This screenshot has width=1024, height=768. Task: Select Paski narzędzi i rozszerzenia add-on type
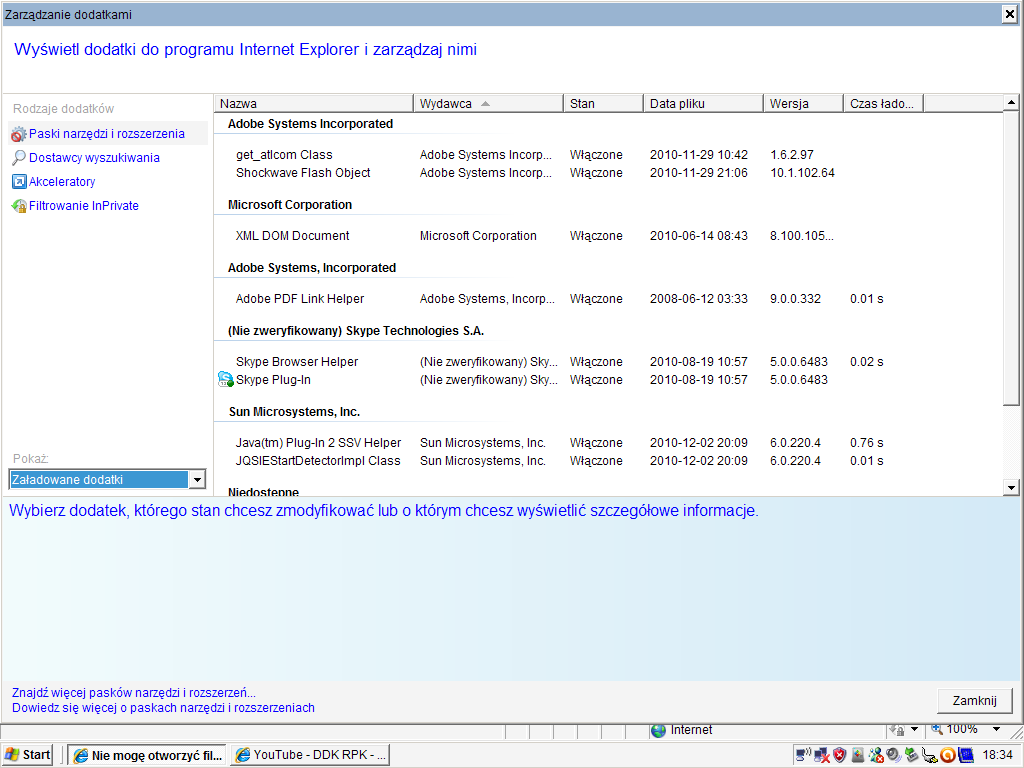coord(108,134)
